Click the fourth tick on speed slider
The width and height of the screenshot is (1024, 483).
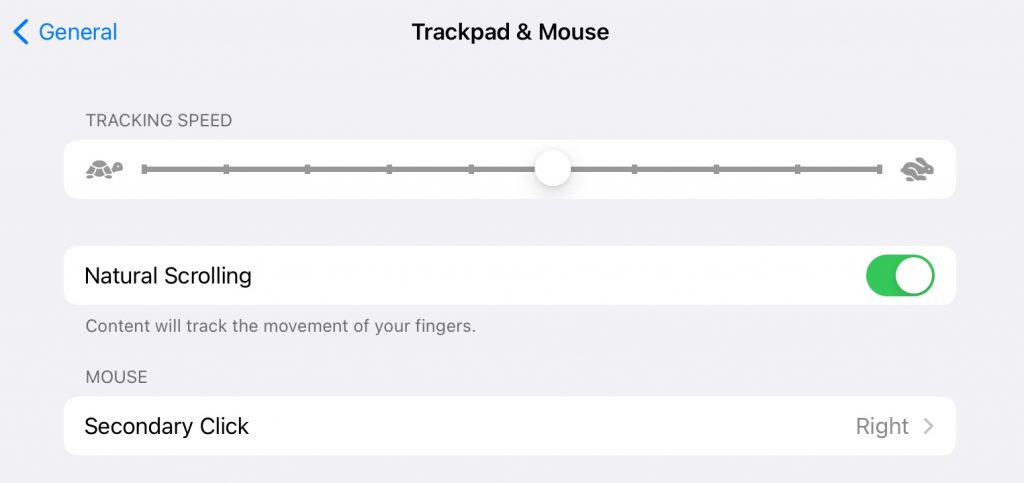[389, 169]
